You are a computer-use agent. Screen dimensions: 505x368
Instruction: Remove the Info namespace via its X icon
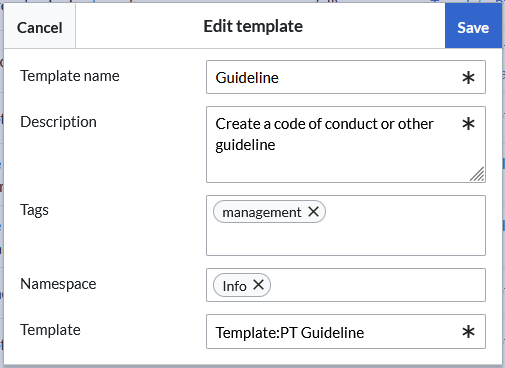(x=258, y=285)
